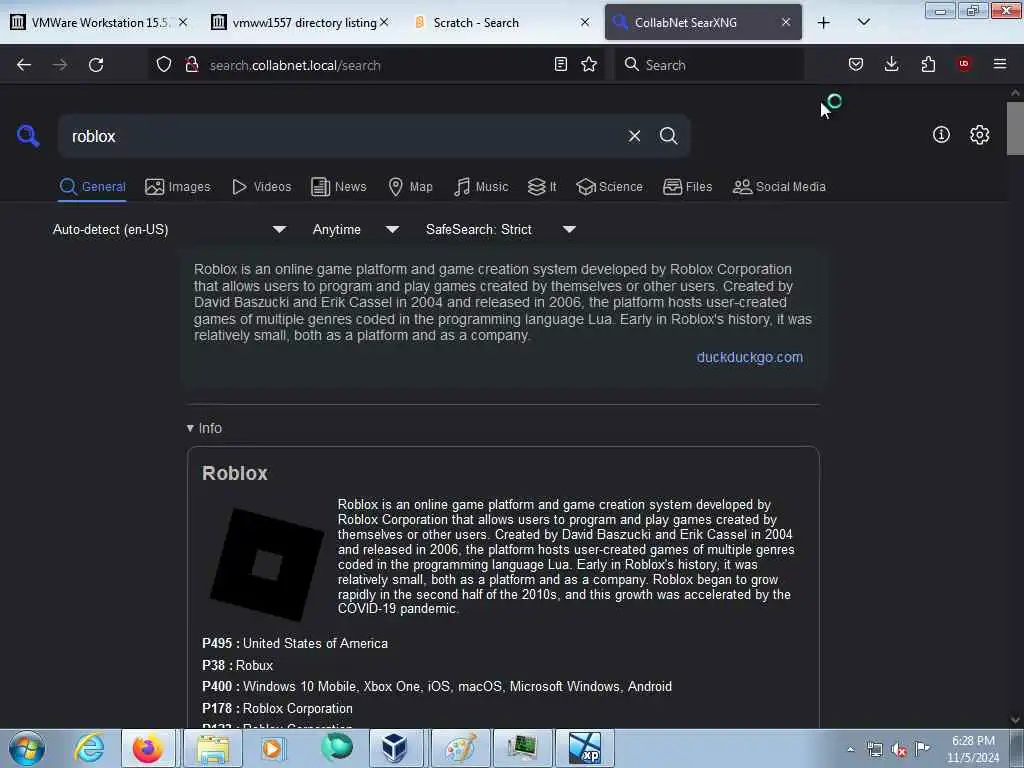Screen dimensions: 1024x768
Task: Clear the roblox search query
Action: pos(634,136)
